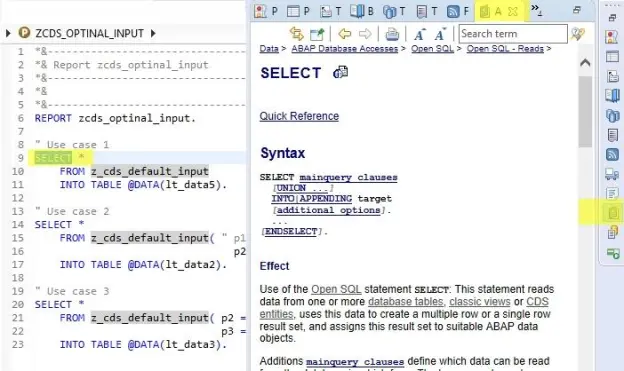Image resolution: width=624 pixels, height=371 pixels.
Task: Click z_cds_default_input on line 10
Action: pyautogui.click(x=150, y=172)
